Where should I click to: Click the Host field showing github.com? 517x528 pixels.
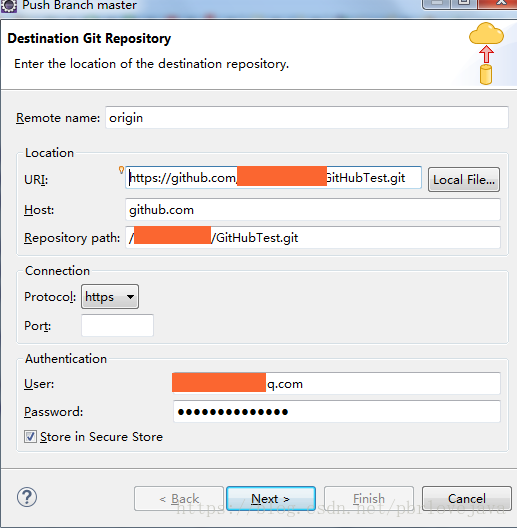(x=313, y=210)
